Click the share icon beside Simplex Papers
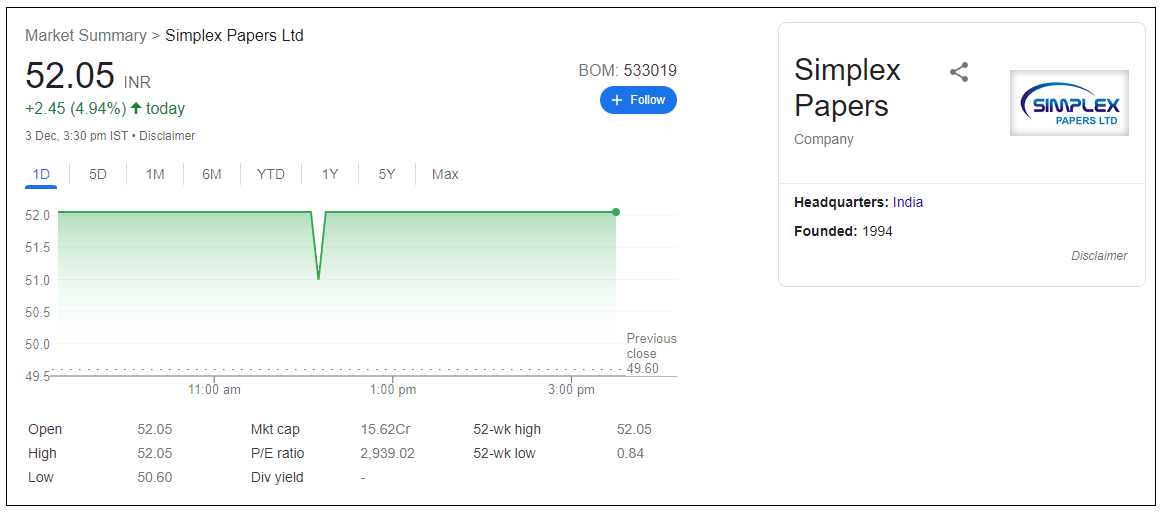Viewport: 1167px width, 512px height. (x=958, y=72)
